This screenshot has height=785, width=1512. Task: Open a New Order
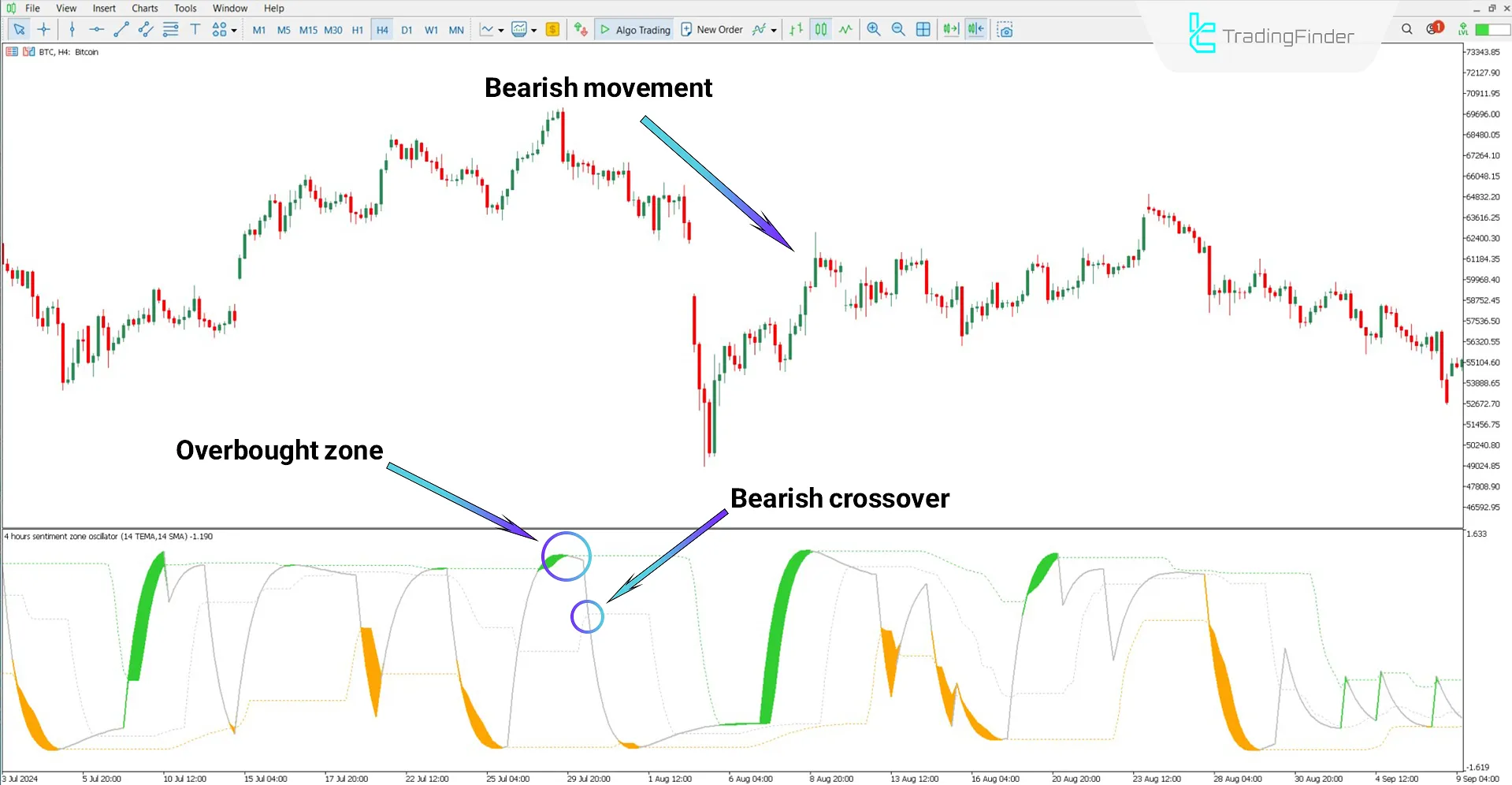pyautogui.click(x=711, y=29)
